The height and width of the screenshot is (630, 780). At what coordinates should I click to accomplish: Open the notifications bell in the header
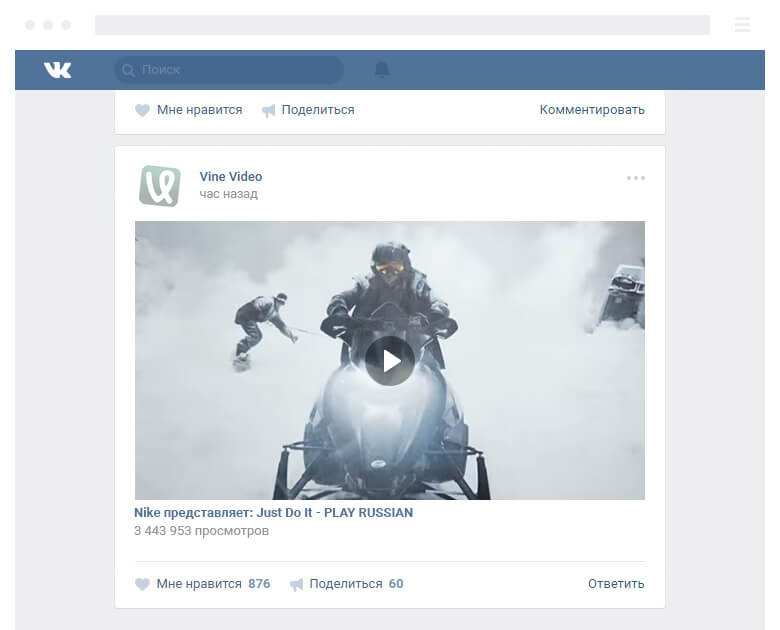coord(382,70)
